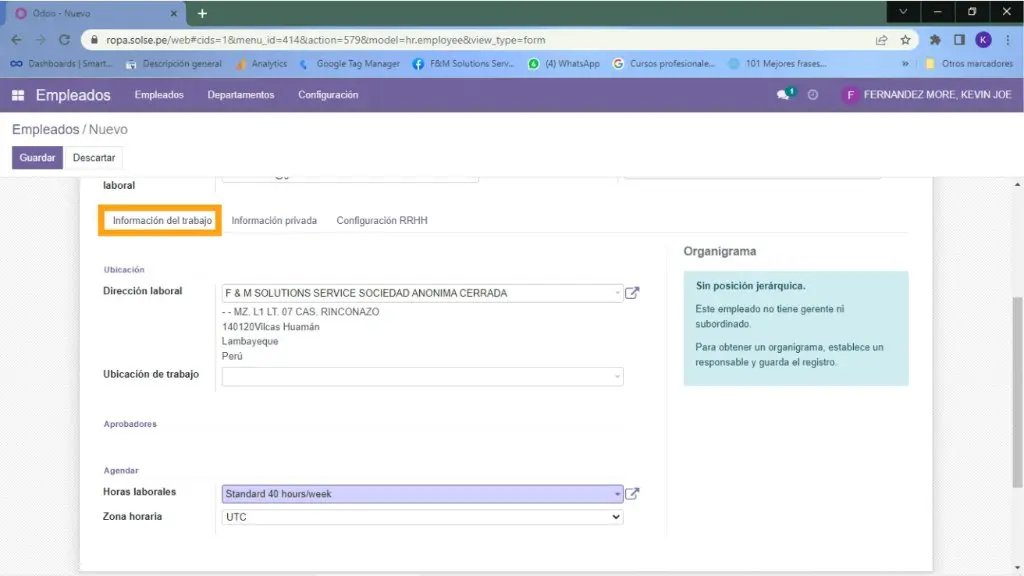Viewport: 1024px width, 576px height.
Task: Open the Zona horaria UTC selector
Action: 422,517
